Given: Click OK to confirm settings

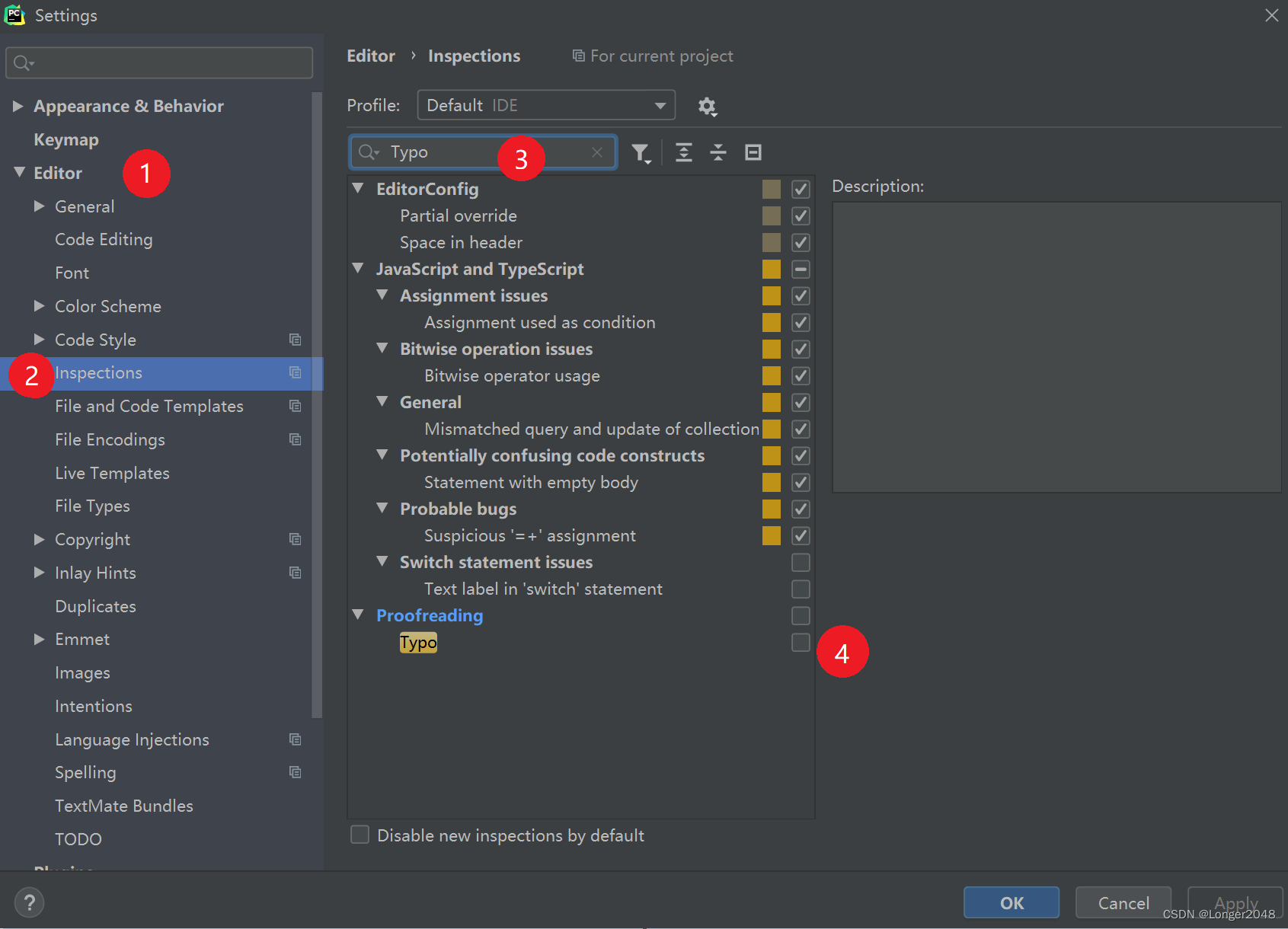Looking at the screenshot, I should click(x=1012, y=902).
